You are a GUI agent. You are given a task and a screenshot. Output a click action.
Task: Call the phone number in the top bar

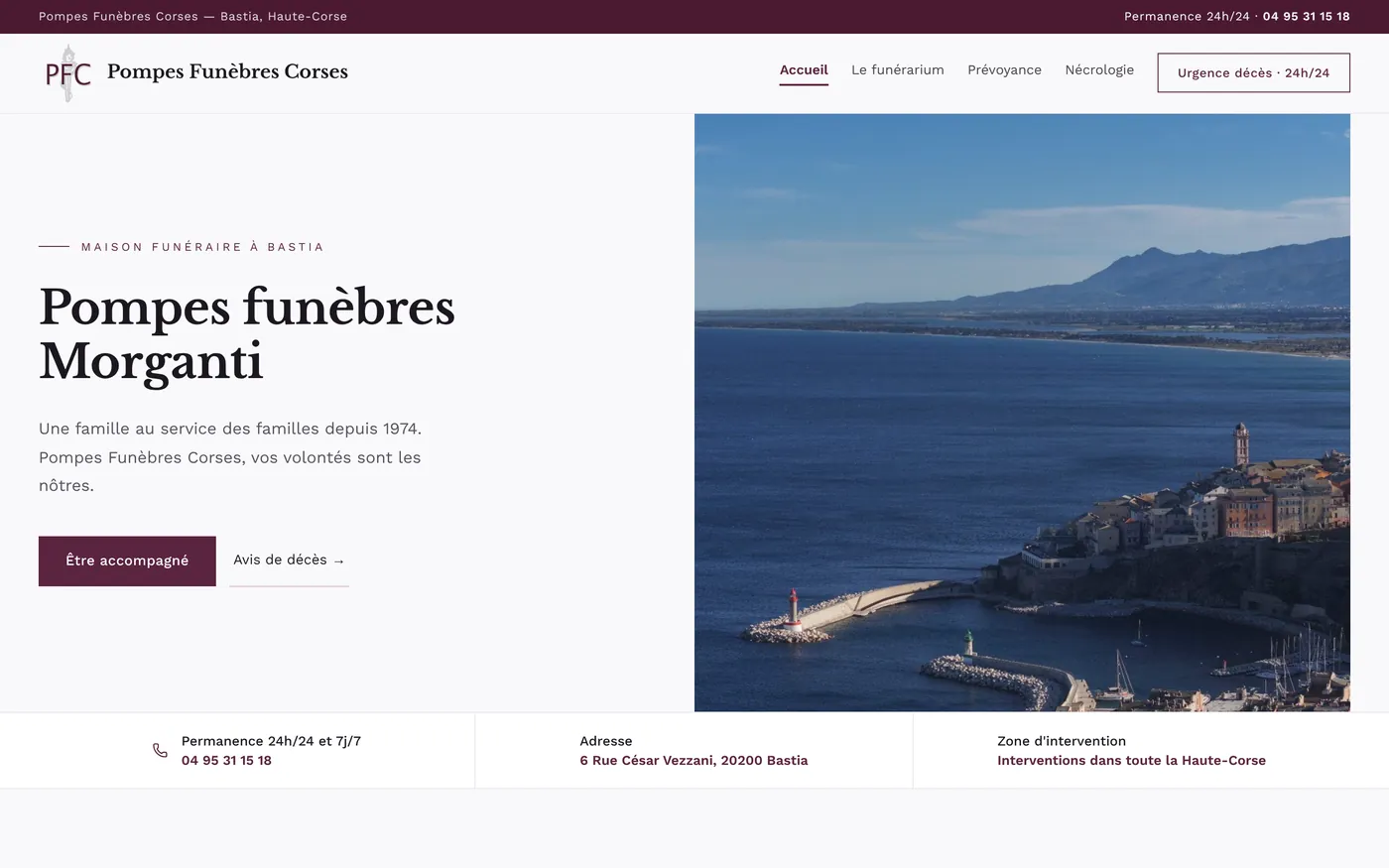(x=1306, y=17)
